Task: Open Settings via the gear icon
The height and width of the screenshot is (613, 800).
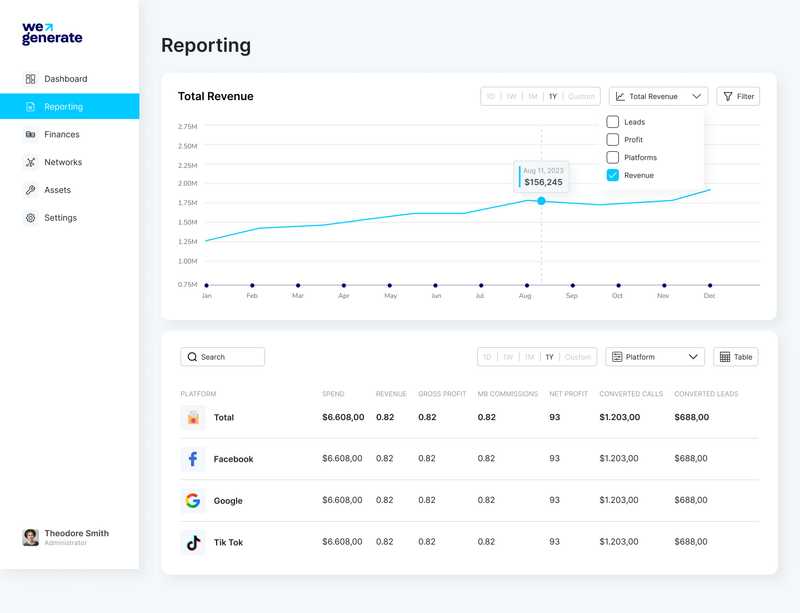Action: coord(30,218)
